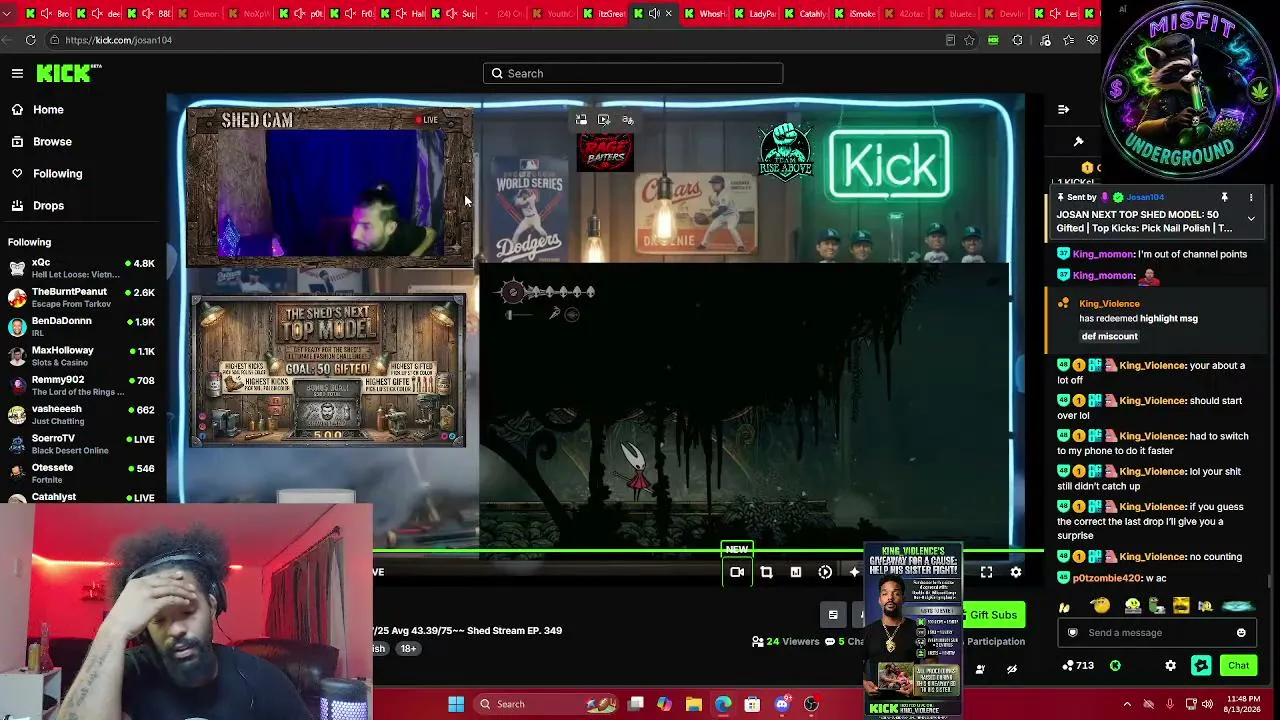The width and height of the screenshot is (1280, 720).
Task: Open Microsoft Store from the taskbar
Action: [752, 704]
